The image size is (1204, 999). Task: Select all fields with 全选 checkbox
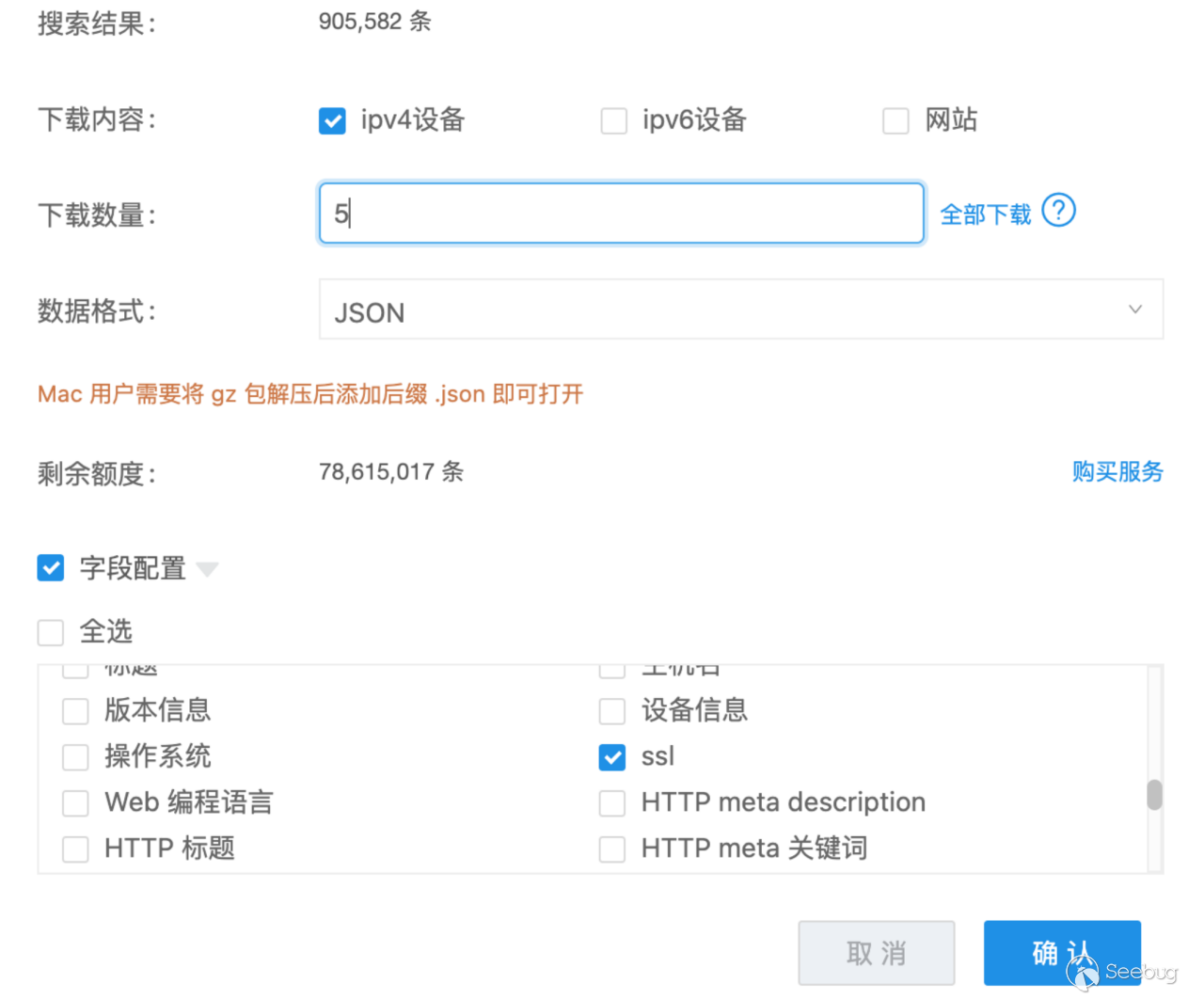pos(51,632)
